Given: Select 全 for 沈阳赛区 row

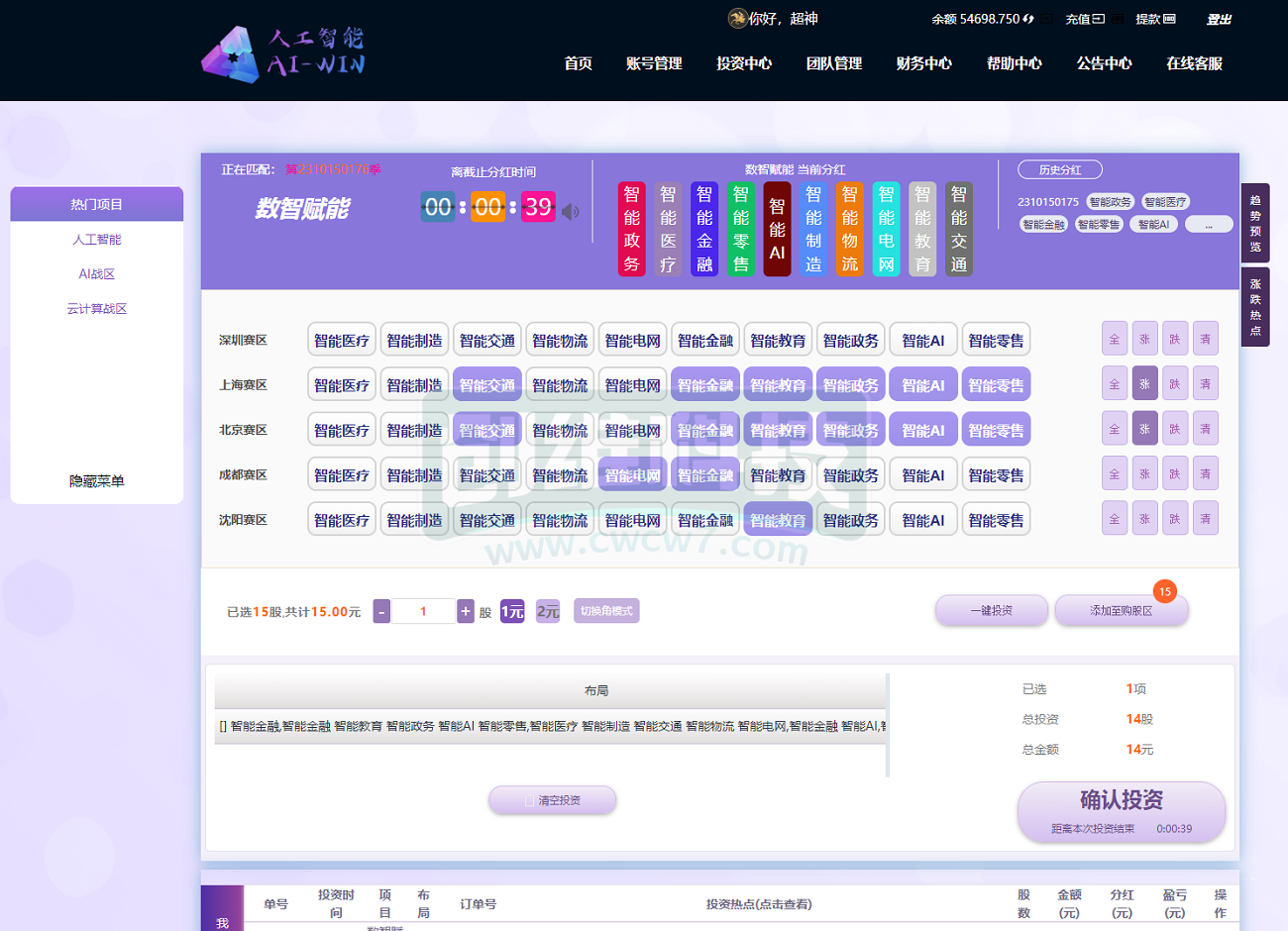Looking at the screenshot, I should (1115, 518).
